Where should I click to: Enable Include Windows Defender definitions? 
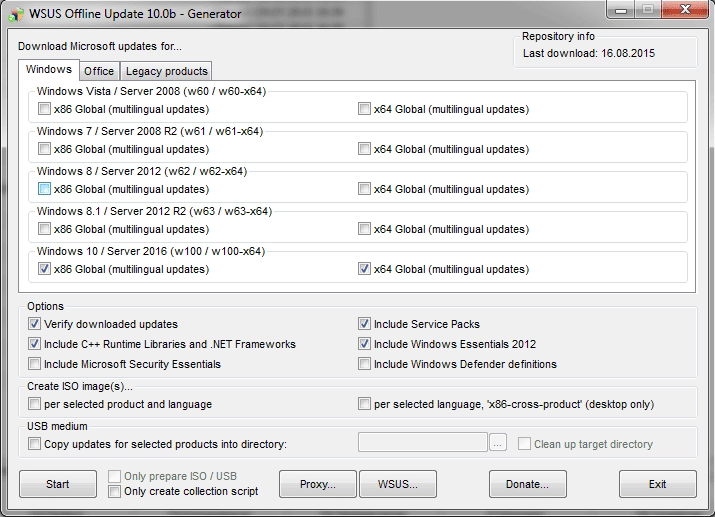tap(364, 364)
